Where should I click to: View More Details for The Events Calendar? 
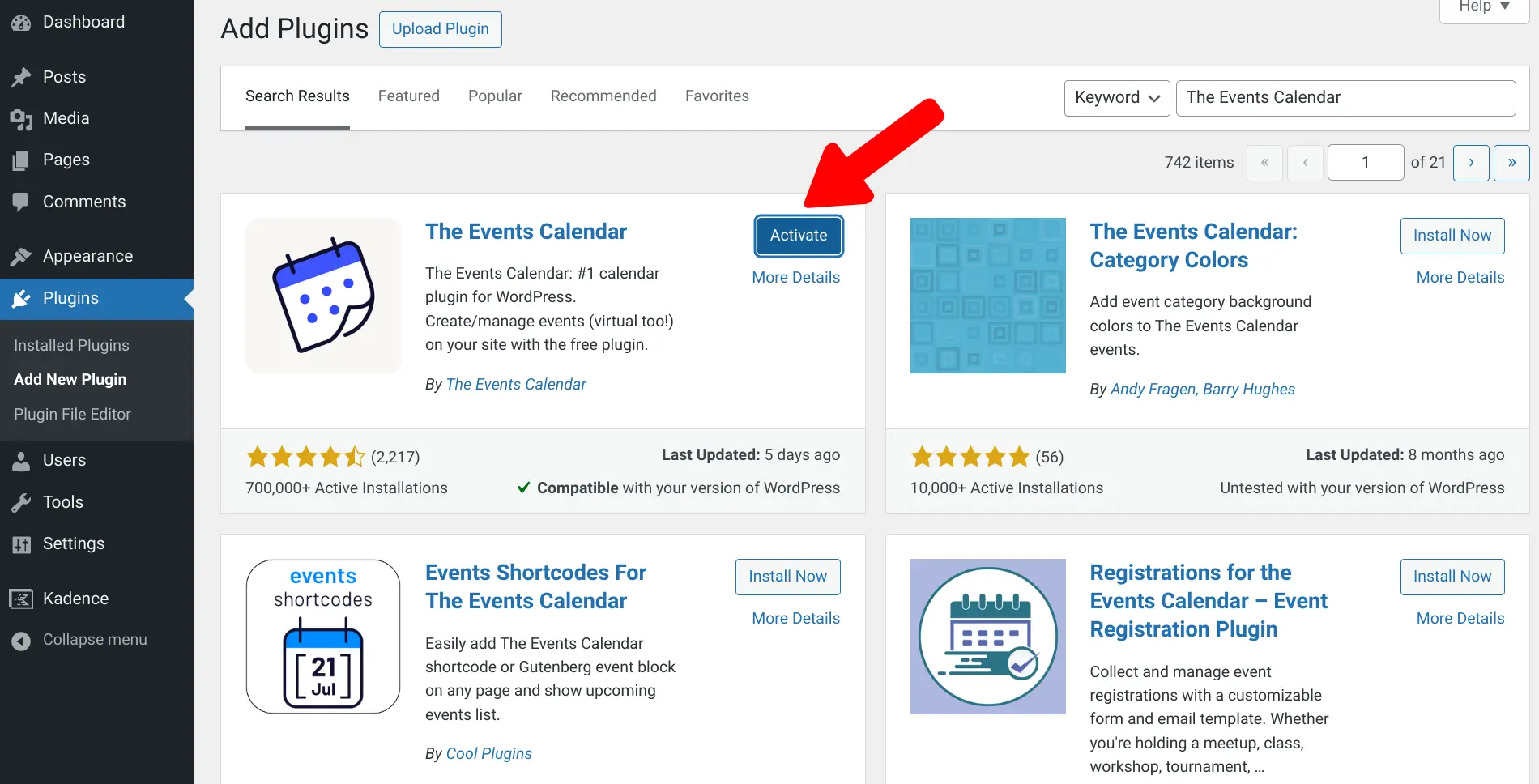pos(795,278)
